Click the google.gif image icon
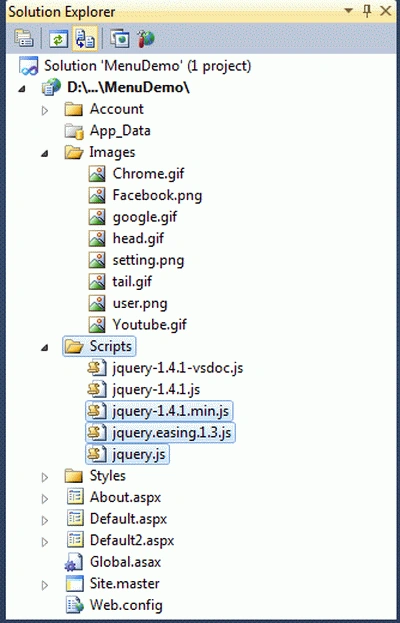The height and width of the screenshot is (623, 400). (97, 217)
